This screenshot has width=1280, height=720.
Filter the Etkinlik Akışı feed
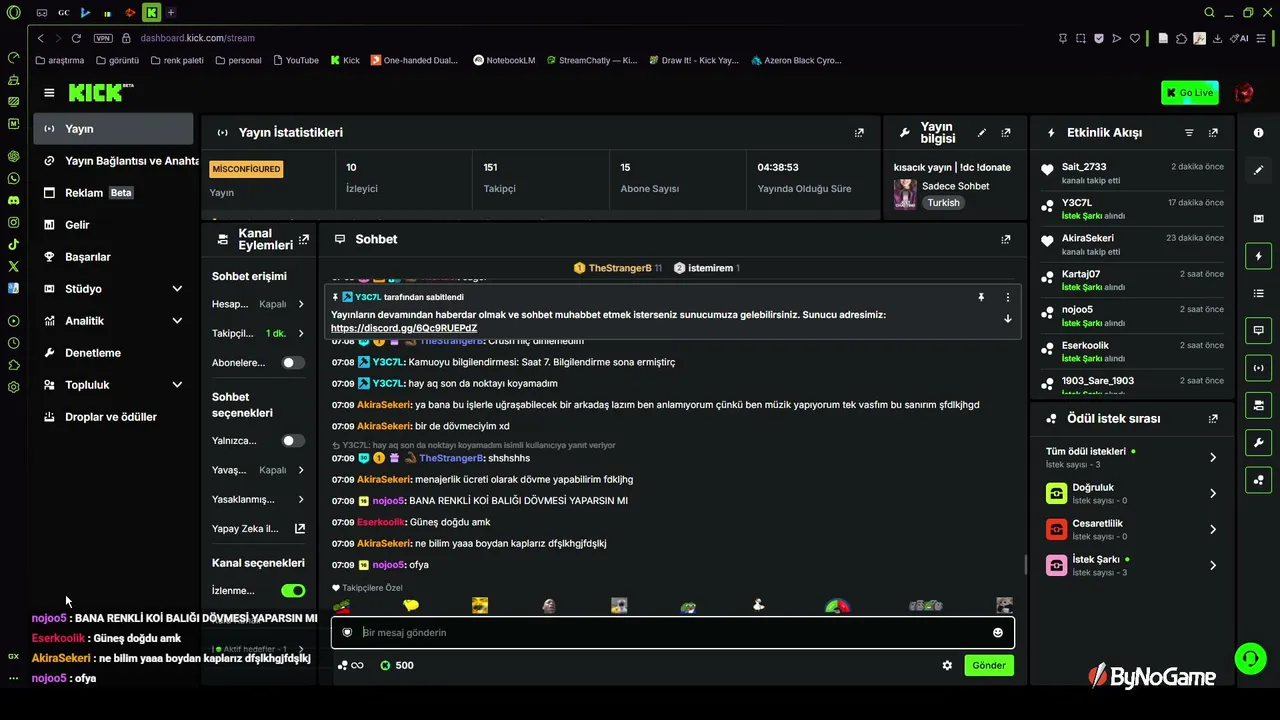click(x=1189, y=133)
